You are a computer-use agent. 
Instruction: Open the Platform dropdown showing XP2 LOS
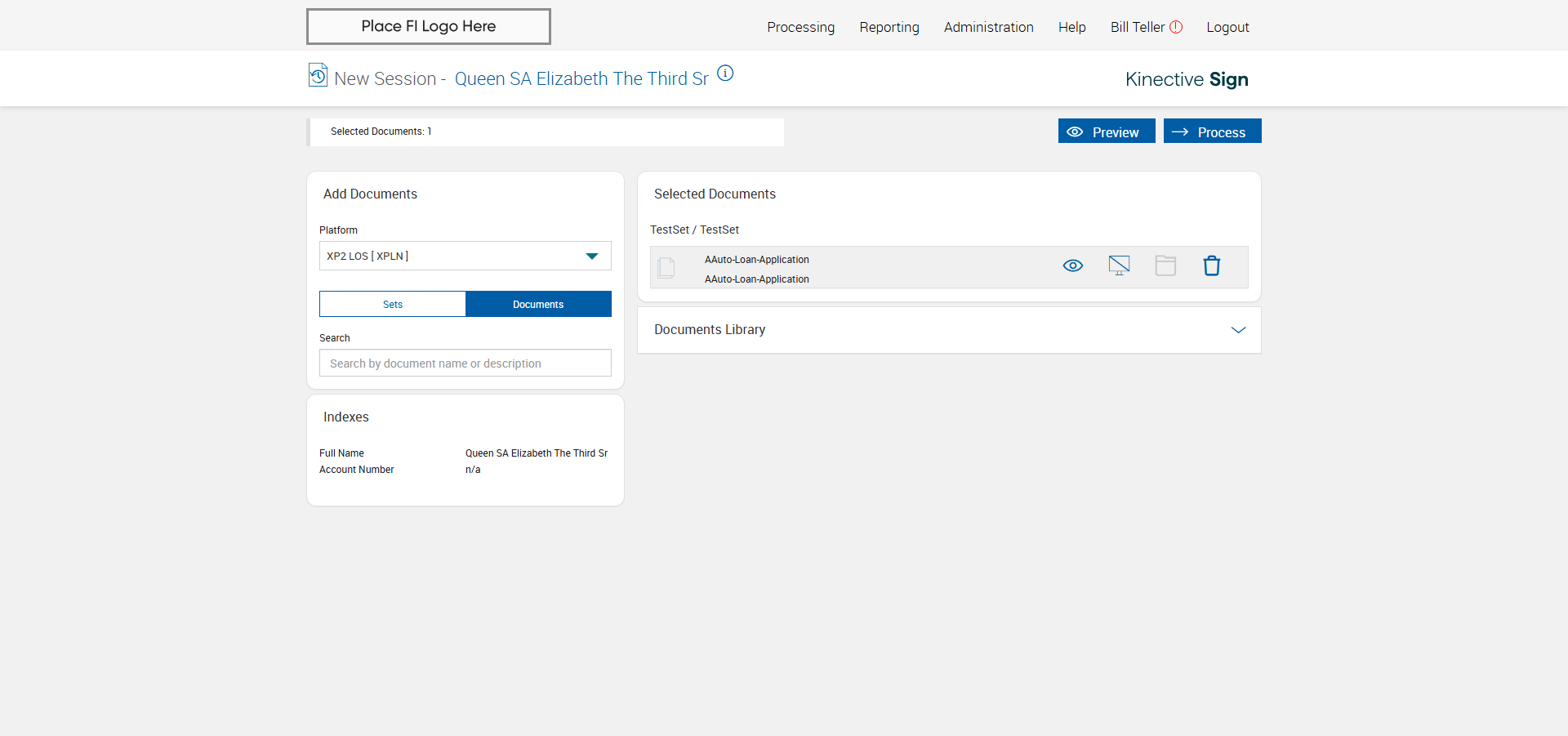465,256
